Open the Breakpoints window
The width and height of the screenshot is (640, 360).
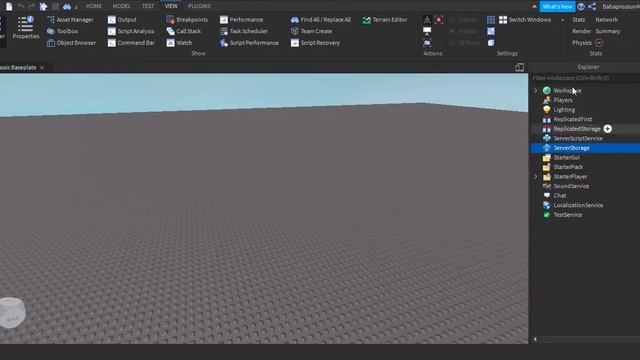pyautogui.click(x=187, y=20)
